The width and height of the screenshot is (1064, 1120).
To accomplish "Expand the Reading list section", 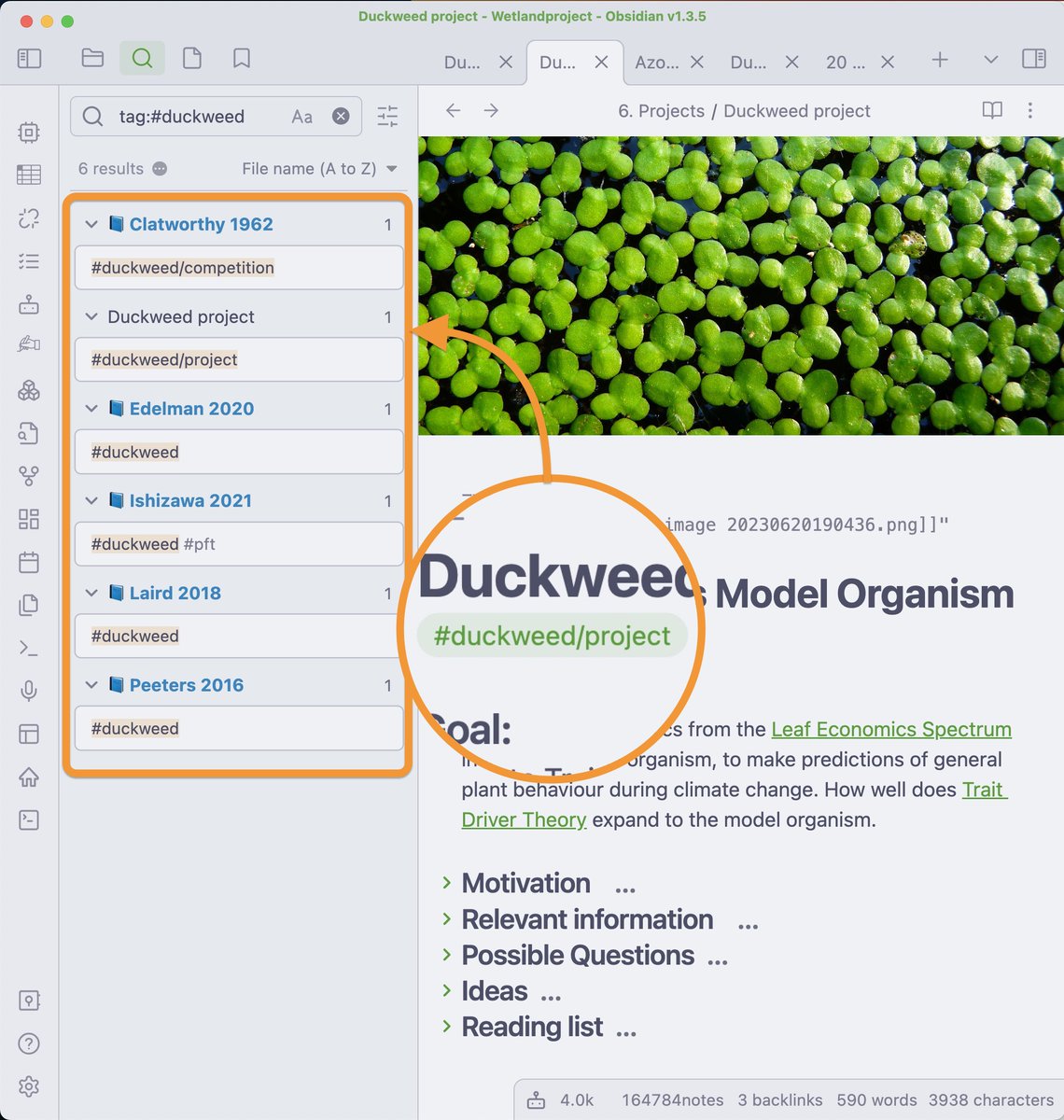I will pyautogui.click(x=448, y=1027).
